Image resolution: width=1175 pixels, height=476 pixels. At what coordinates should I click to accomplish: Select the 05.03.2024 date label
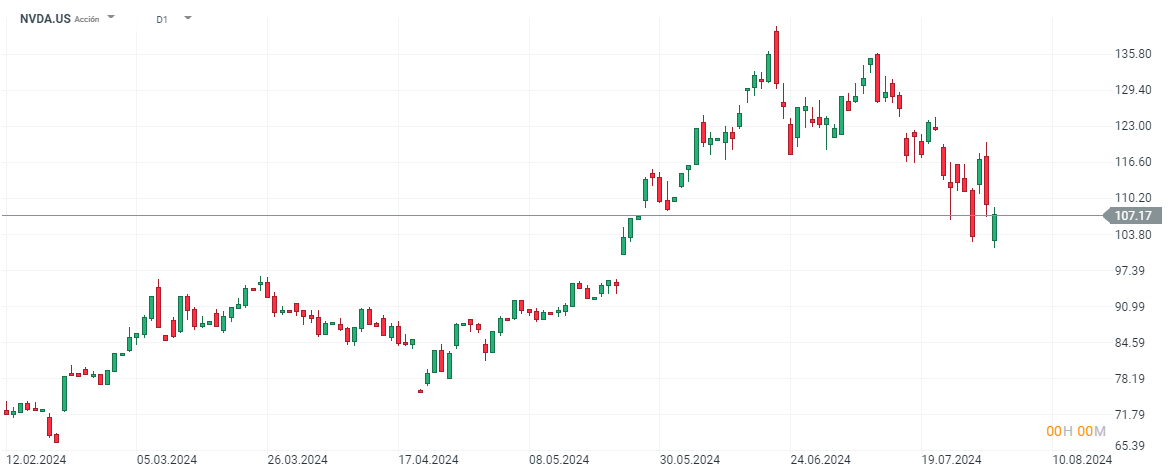[167, 460]
